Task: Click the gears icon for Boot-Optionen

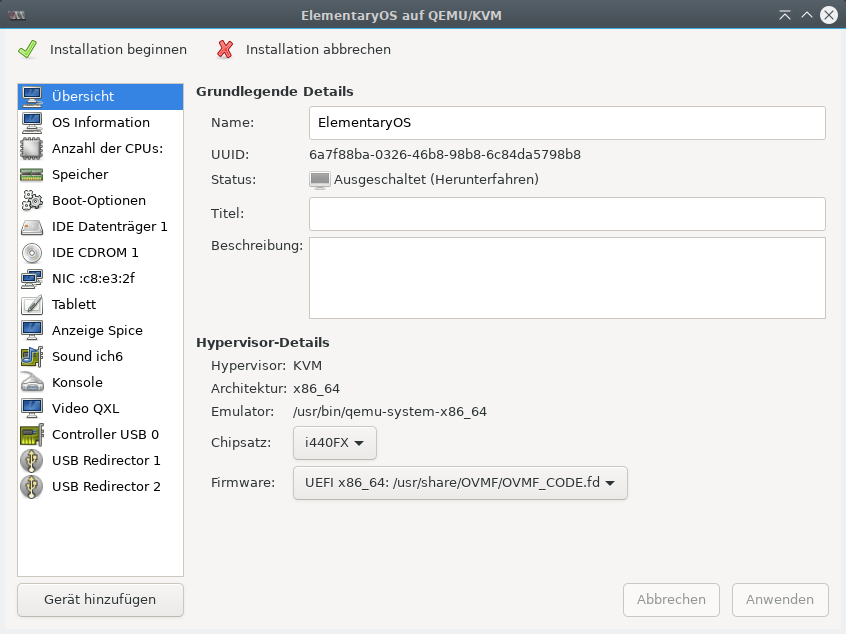Action: pyautogui.click(x=32, y=200)
